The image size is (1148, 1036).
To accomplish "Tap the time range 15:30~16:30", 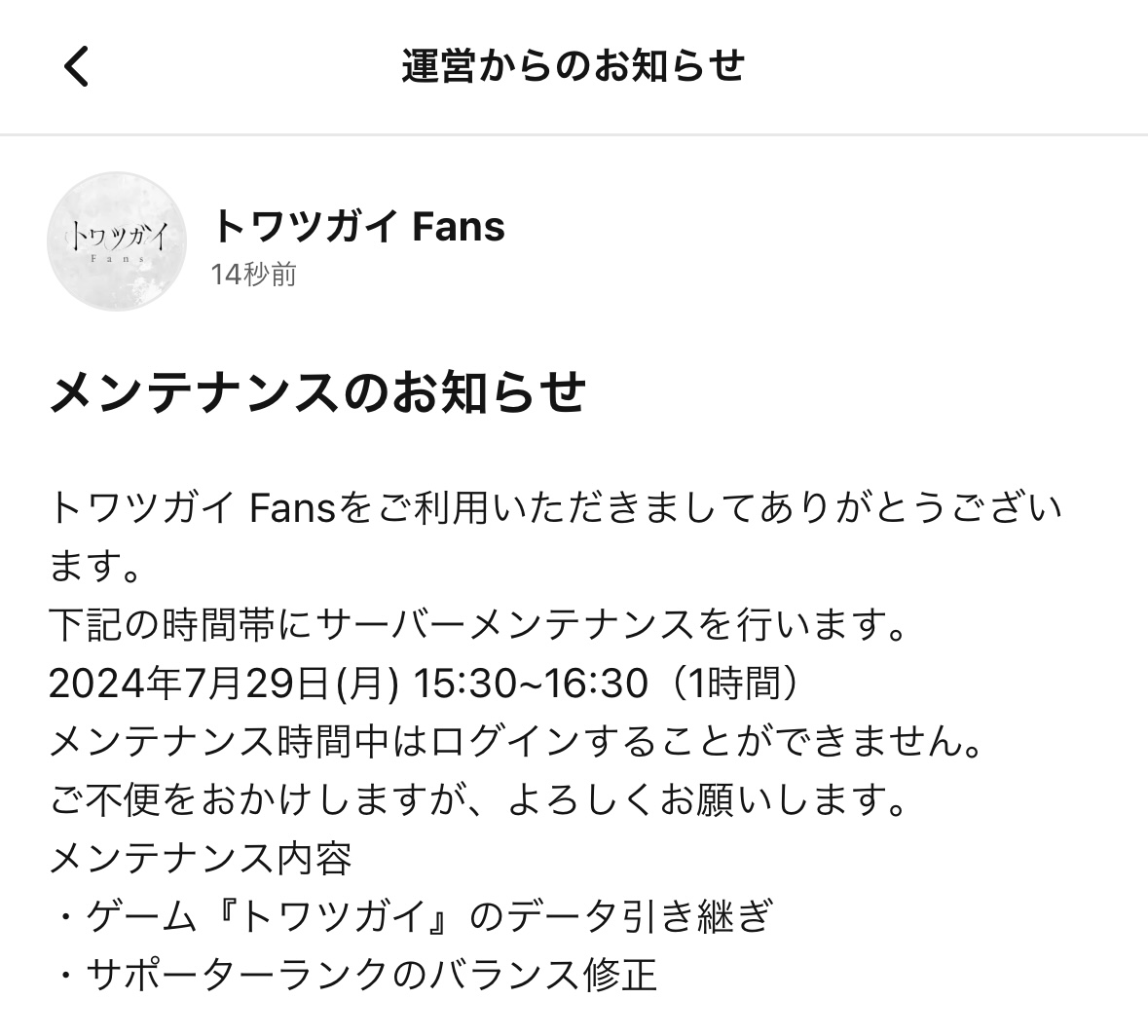I will tap(532, 684).
